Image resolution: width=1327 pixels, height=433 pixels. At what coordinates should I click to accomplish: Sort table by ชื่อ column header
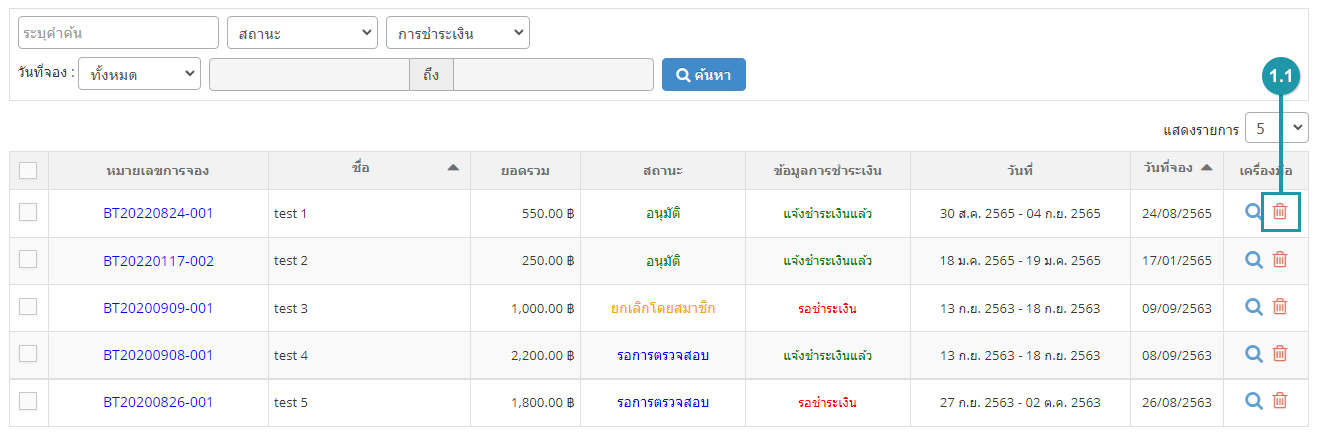pyautogui.click(x=362, y=168)
